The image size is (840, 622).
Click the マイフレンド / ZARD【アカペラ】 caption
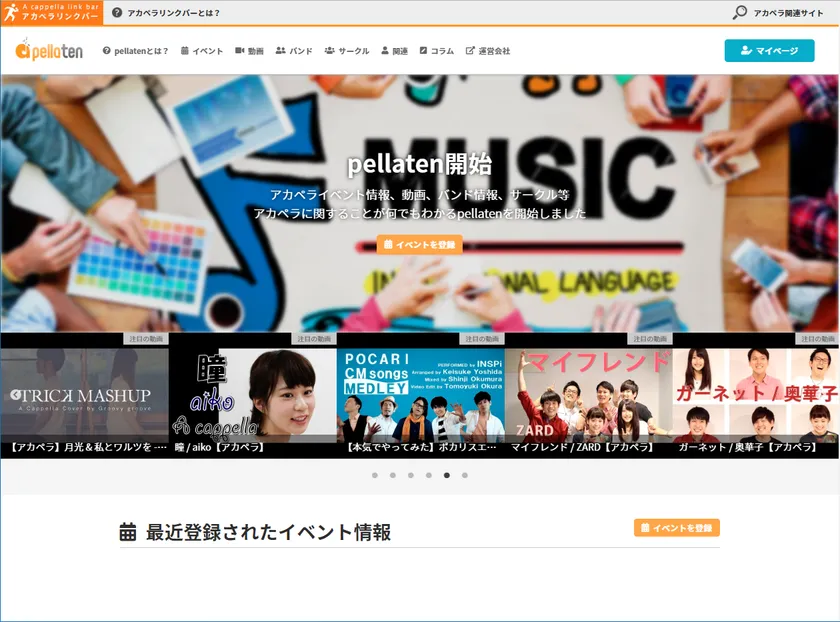click(582, 447)
